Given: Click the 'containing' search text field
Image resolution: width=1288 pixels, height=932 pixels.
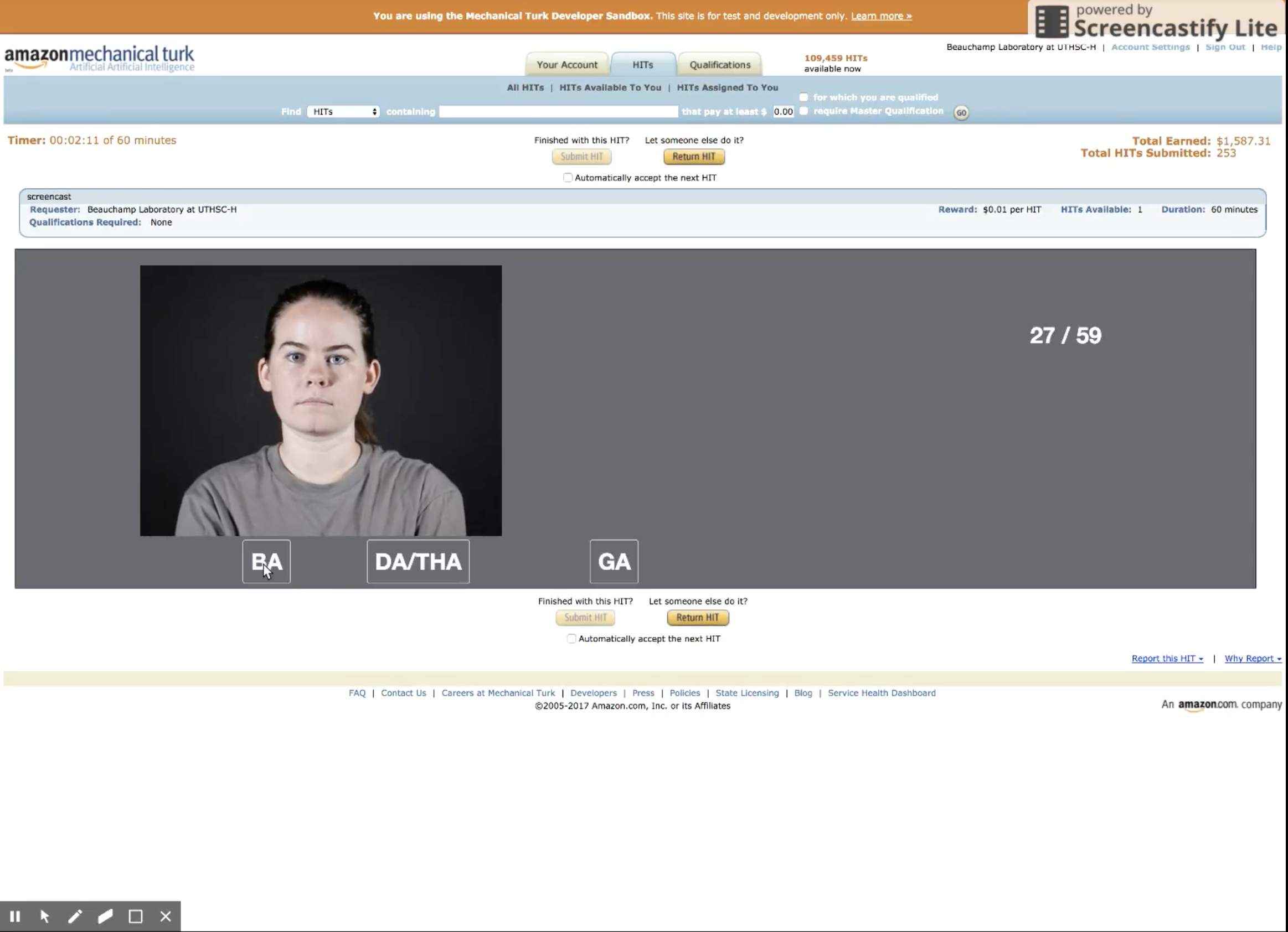Looking at the screenshot, I should point(558,112).
